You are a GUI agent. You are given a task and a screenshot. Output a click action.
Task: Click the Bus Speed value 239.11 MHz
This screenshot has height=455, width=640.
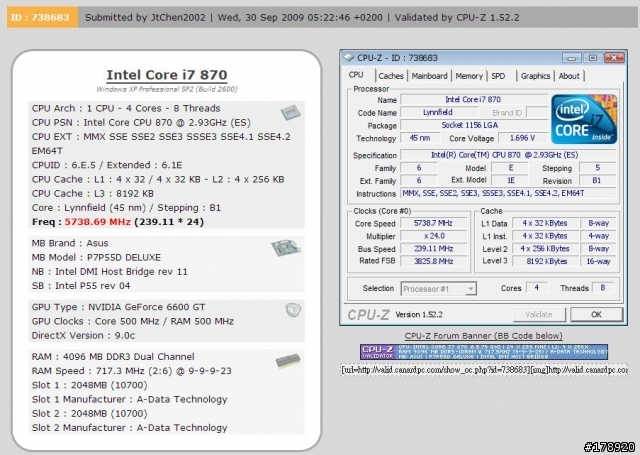[433, 249]
